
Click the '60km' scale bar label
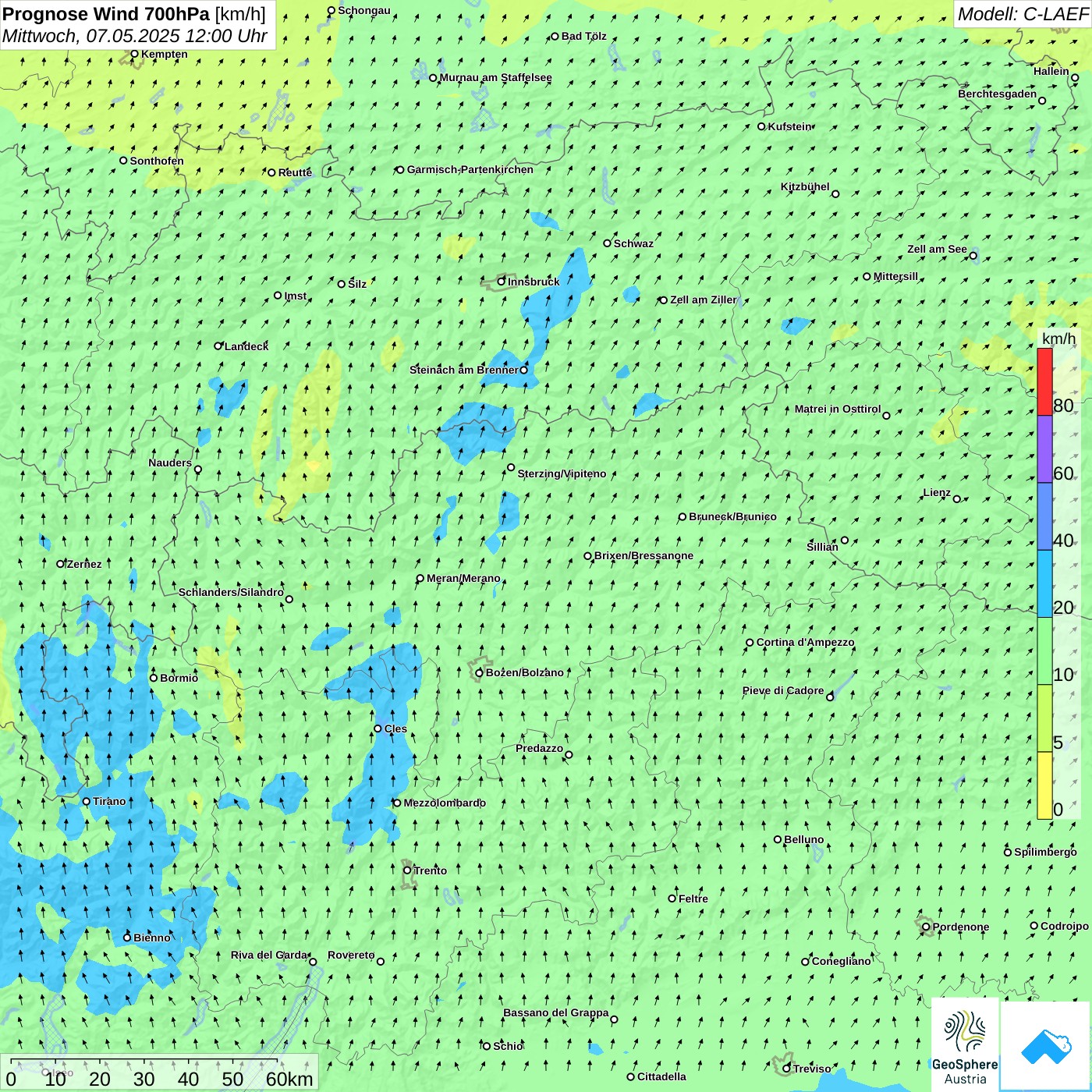289,1079
